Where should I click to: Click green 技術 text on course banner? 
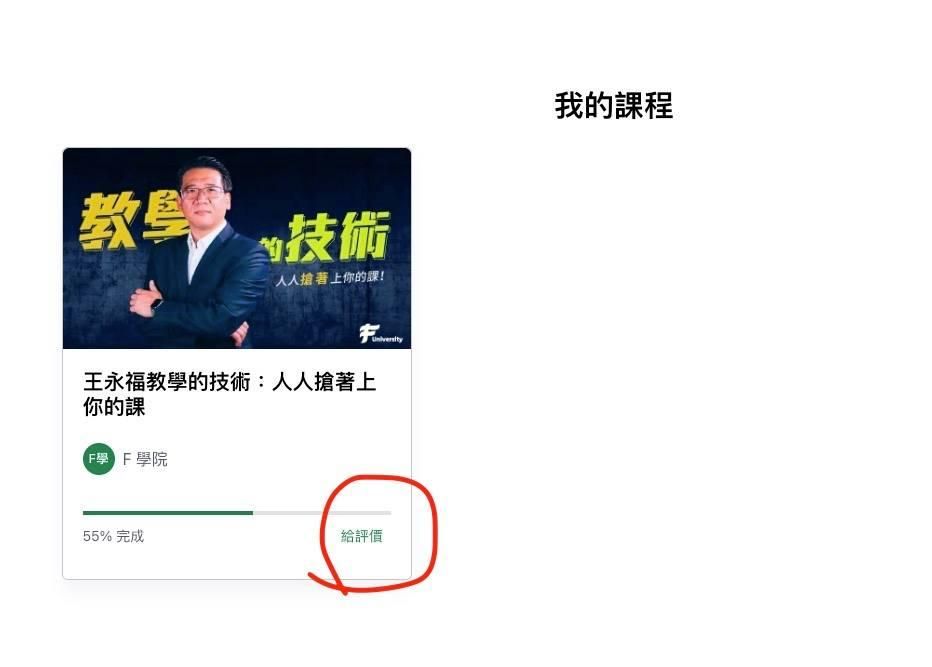click(338, 238)
